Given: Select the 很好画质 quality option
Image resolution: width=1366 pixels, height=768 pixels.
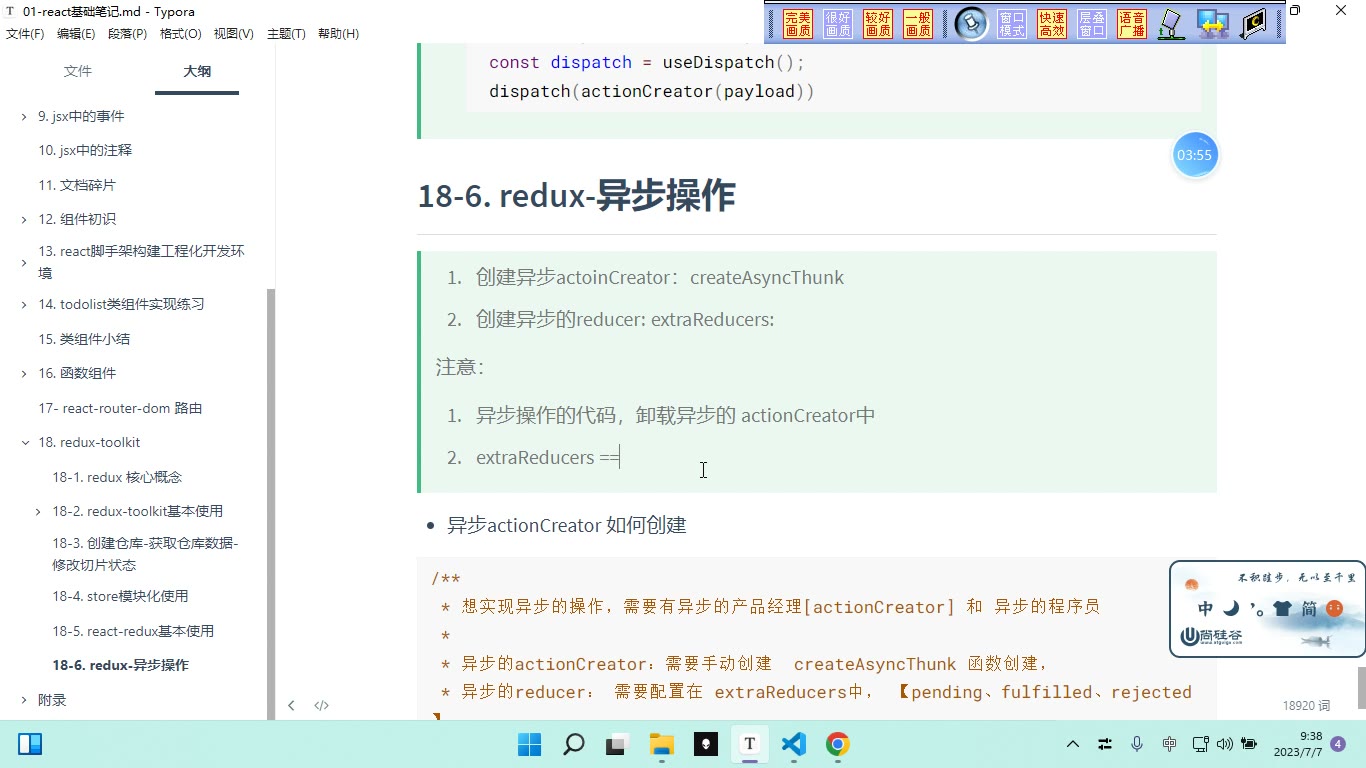Looking at the screenshot, I should click(x=838, y=24).
